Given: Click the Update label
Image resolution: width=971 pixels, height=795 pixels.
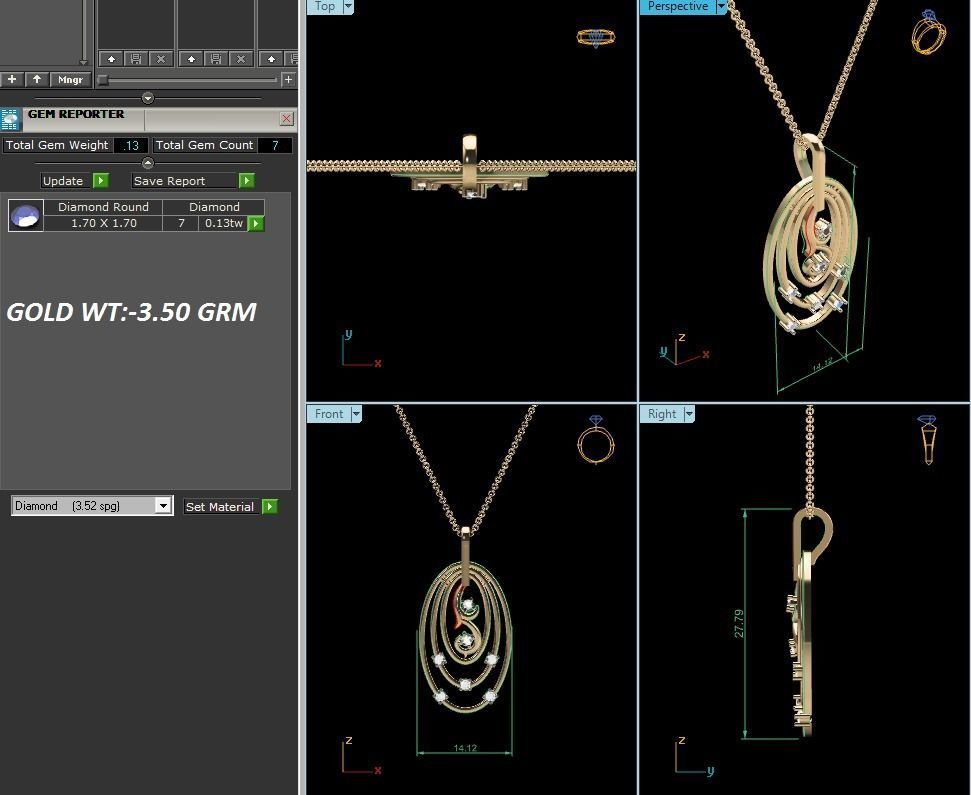Looking at the screenshot, I should (63, 181).
